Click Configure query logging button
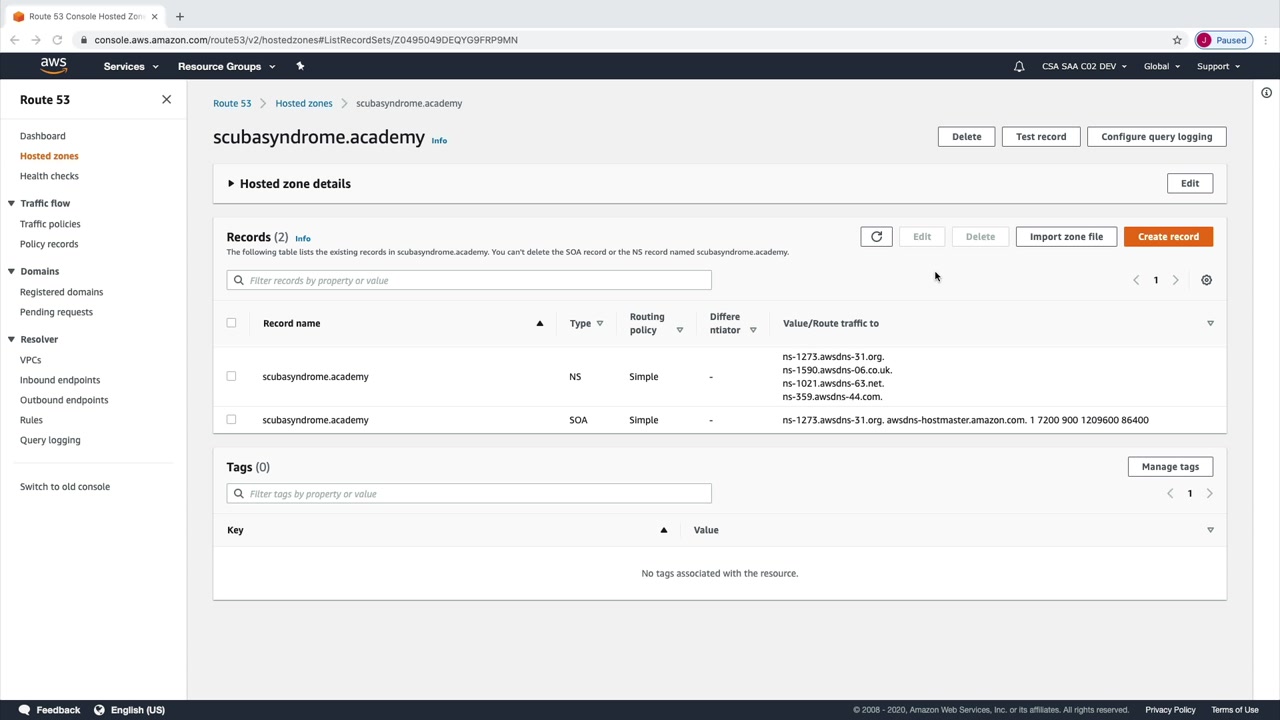This screenshot has height=720, width=1280. click(x=1156, y=137)
